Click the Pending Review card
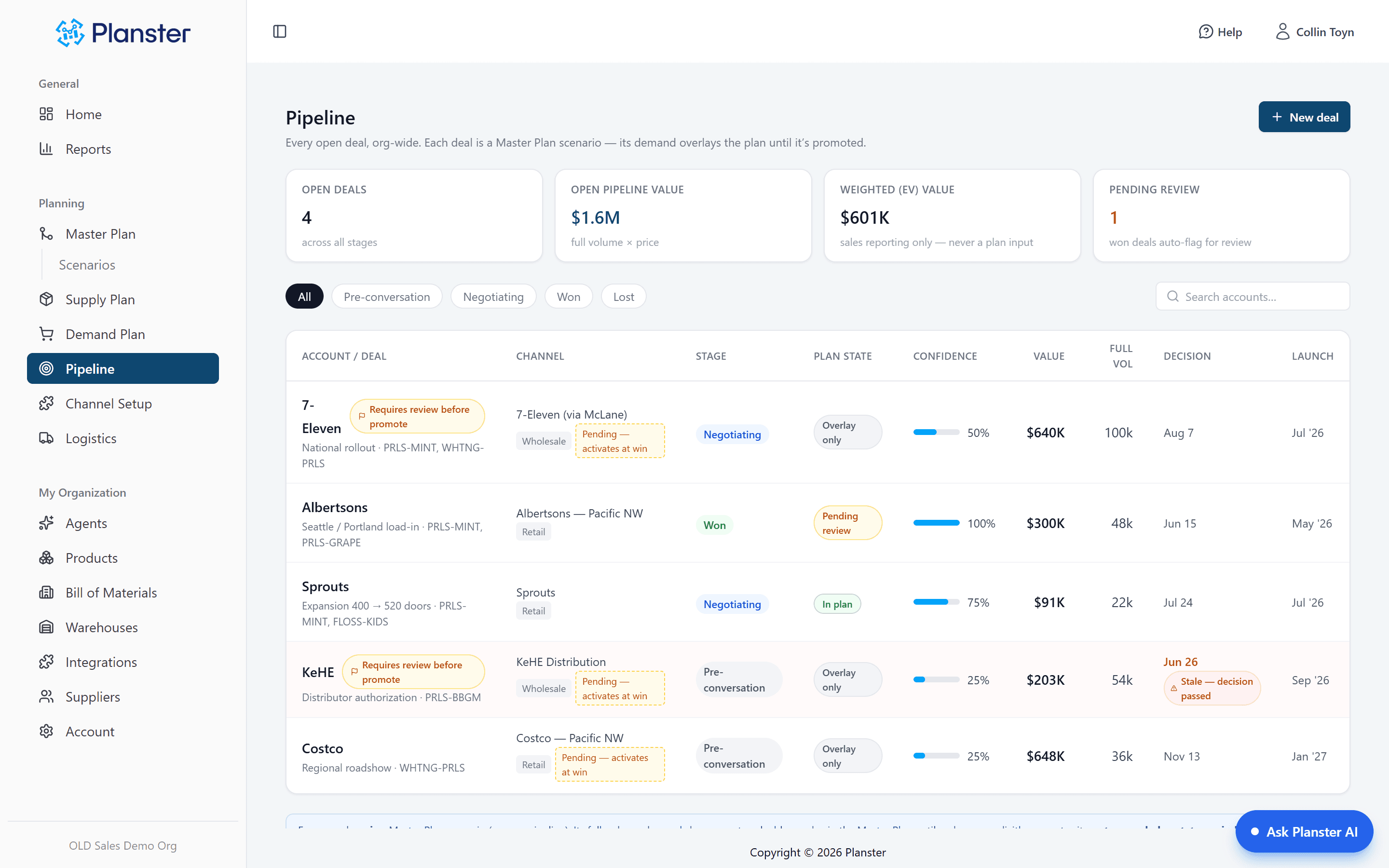This screenshot has height=868, width=1389. click(1221, 215)
